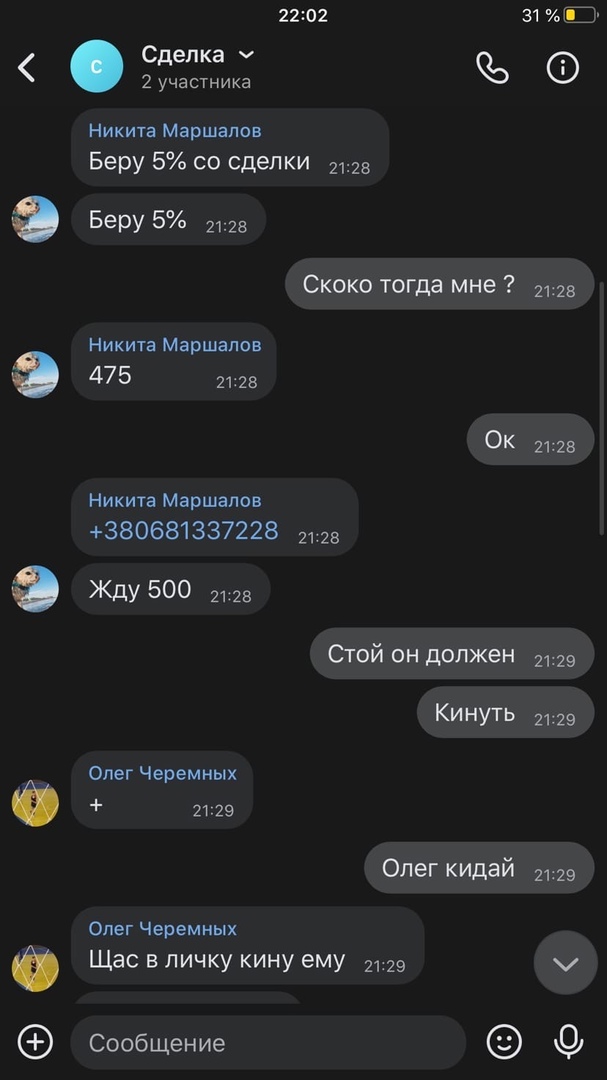607x1080 pixels.
Task: Select the message bubble Олег кидай
Action: (x=479, y=868)
